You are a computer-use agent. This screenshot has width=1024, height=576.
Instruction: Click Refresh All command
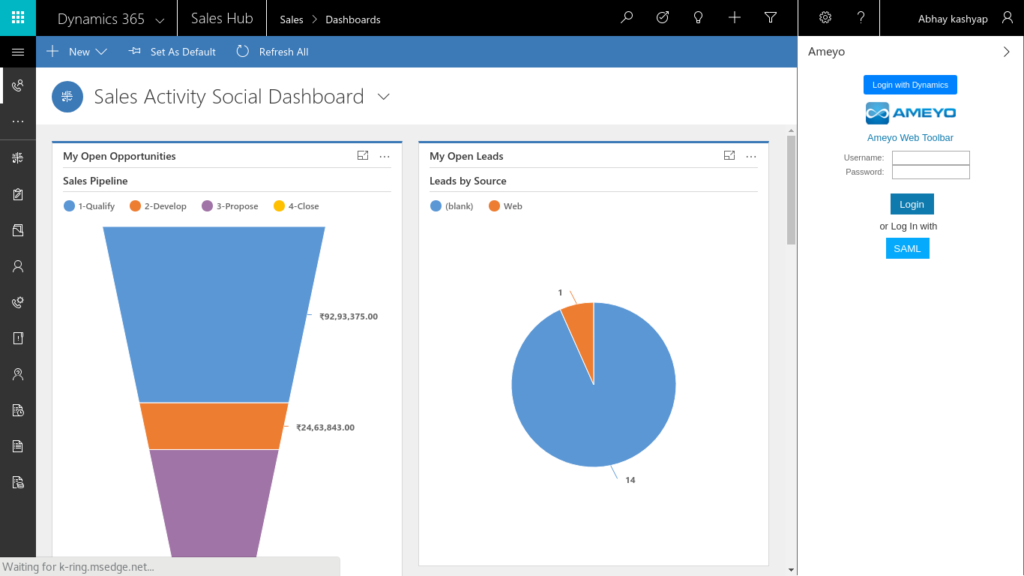pyautogui.click(x=272, y=52)
